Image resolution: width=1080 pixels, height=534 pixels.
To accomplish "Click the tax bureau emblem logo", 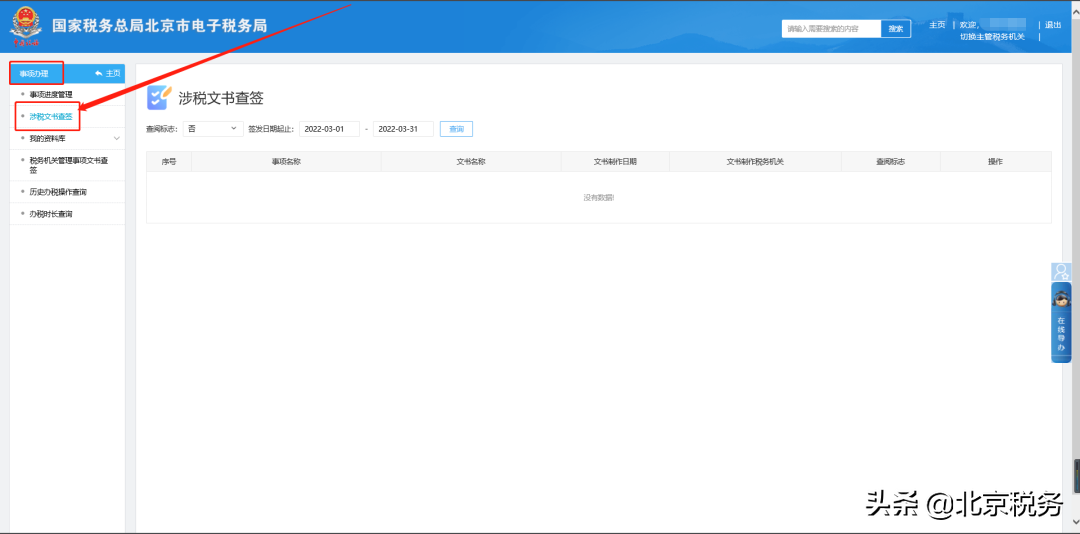I will pos(28,26).
